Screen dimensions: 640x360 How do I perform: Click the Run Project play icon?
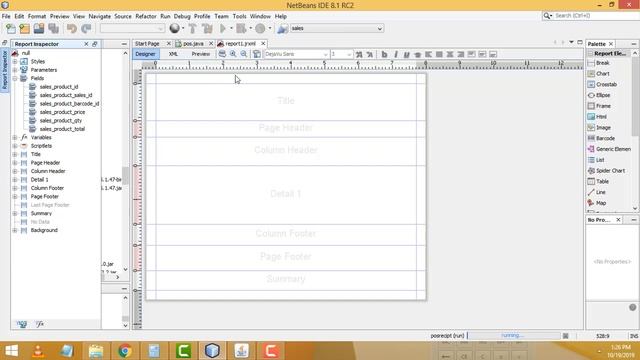tap(223, 29)
